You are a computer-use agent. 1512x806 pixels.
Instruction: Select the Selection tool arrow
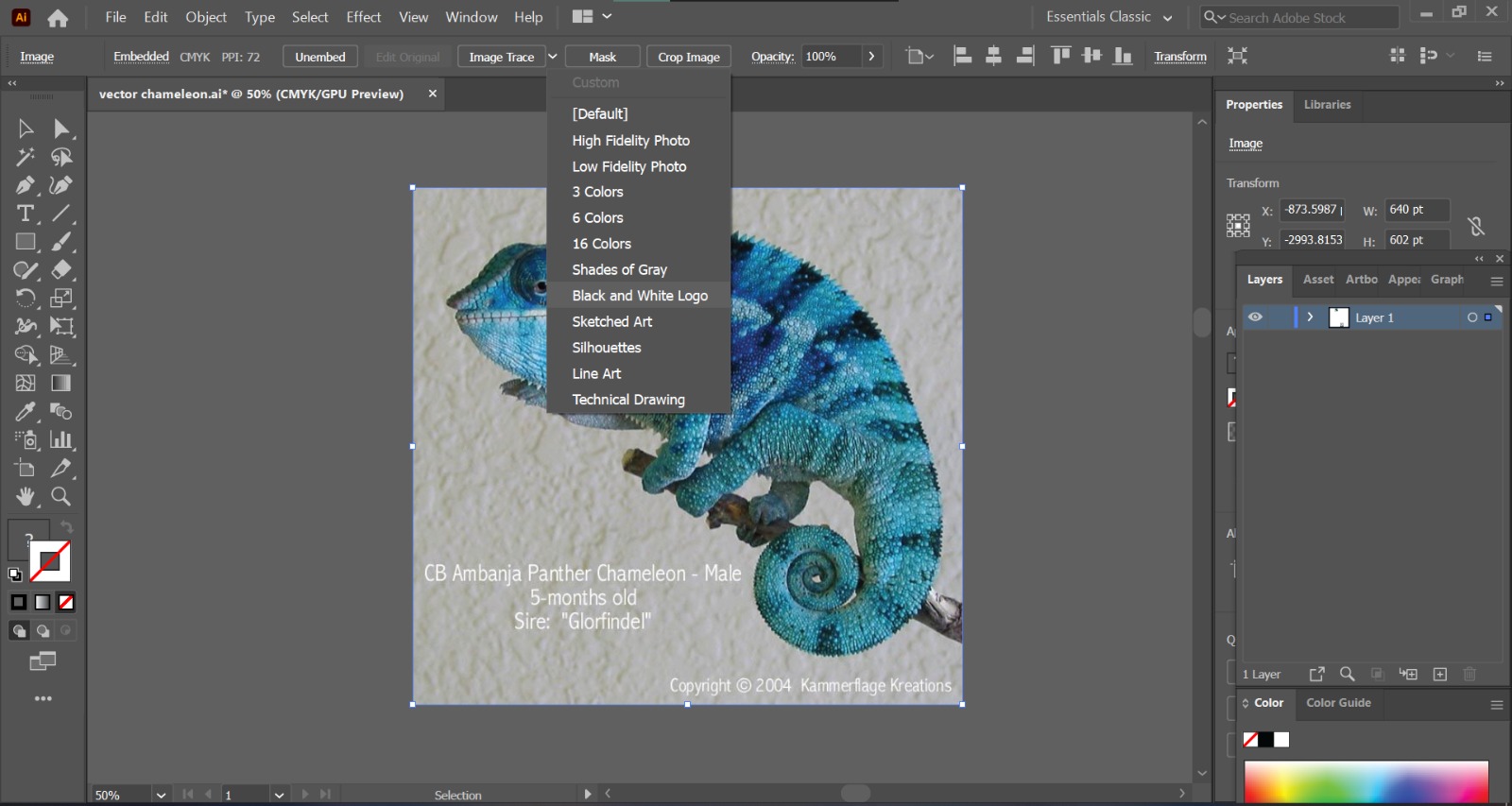tap(26, 129)
